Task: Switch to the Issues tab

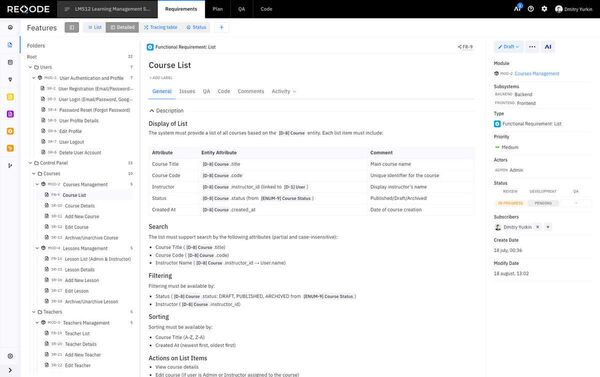Action: click(187, 91)
